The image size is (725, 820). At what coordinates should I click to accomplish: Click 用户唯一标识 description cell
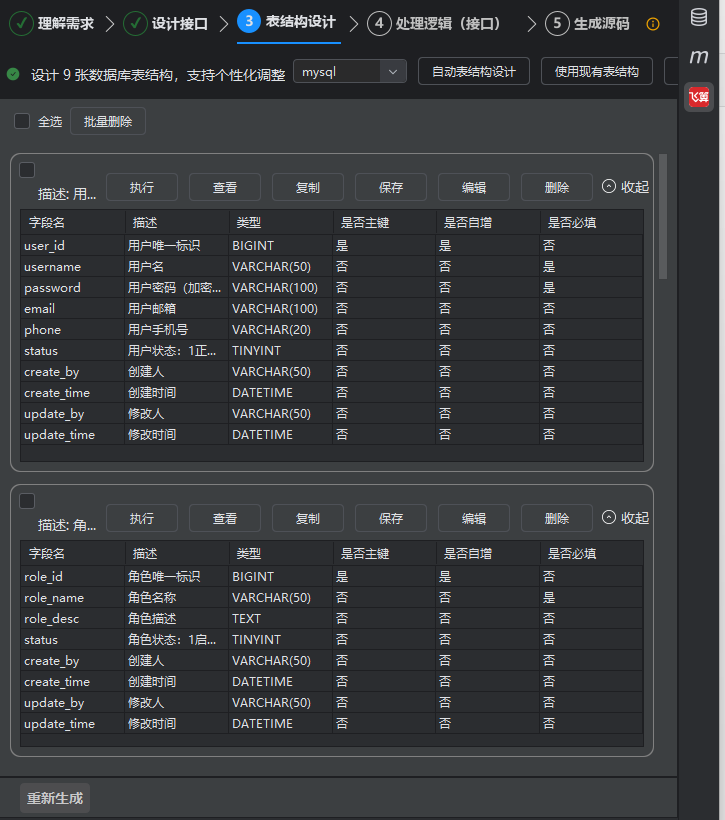click(x=176, y=245)
